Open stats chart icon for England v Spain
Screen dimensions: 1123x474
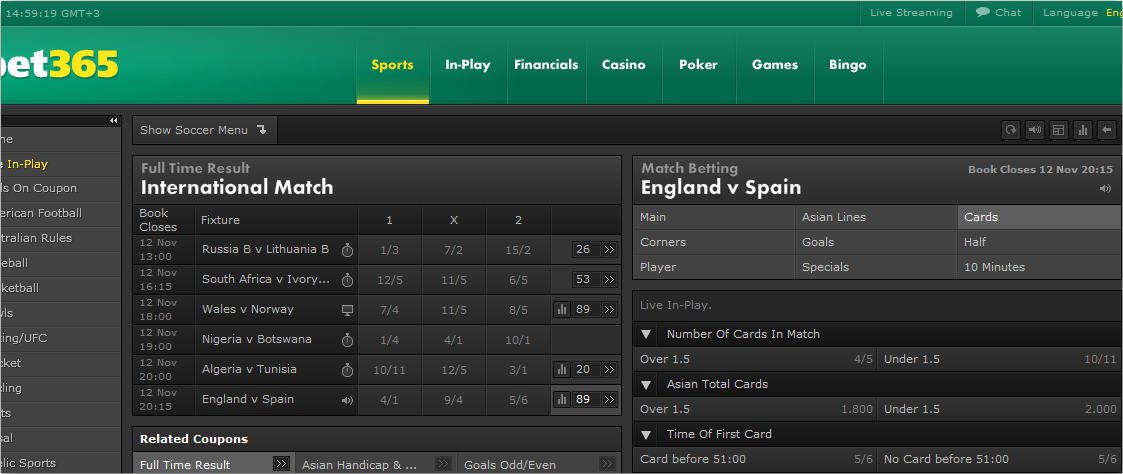562,400
